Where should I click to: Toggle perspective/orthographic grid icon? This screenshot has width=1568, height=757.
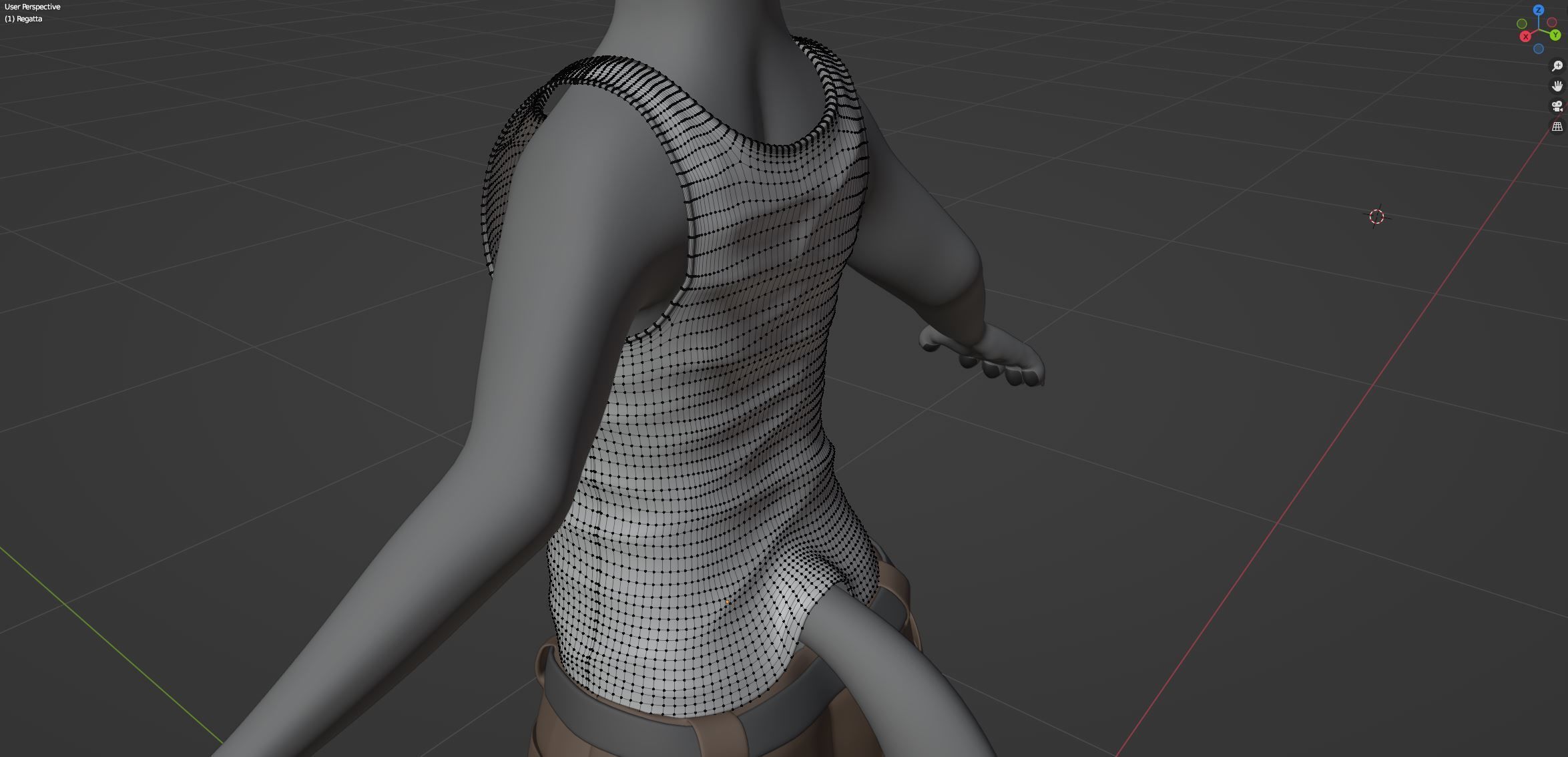[x=1557, y=126]
